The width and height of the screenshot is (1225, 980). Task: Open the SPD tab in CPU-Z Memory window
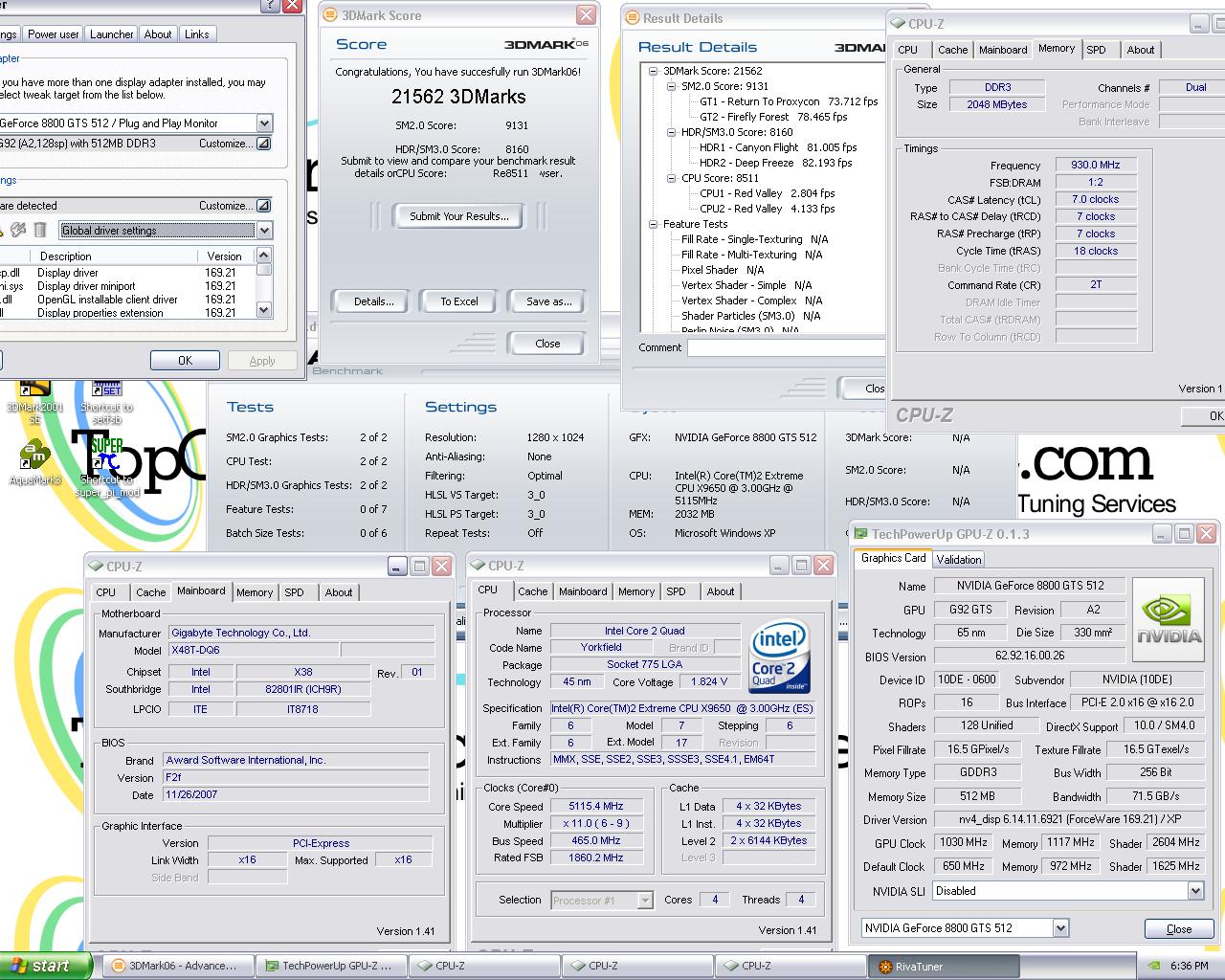point(1097,50)
